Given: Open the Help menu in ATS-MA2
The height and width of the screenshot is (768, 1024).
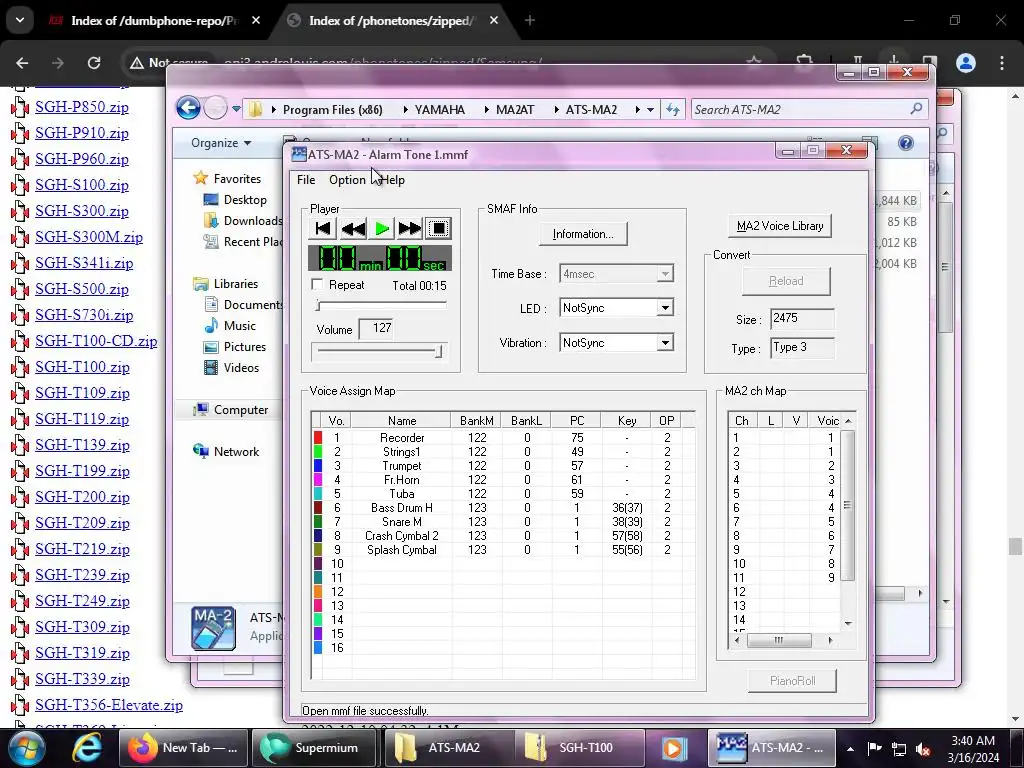Looking at the screenshot, I should [x=392, y=180].
